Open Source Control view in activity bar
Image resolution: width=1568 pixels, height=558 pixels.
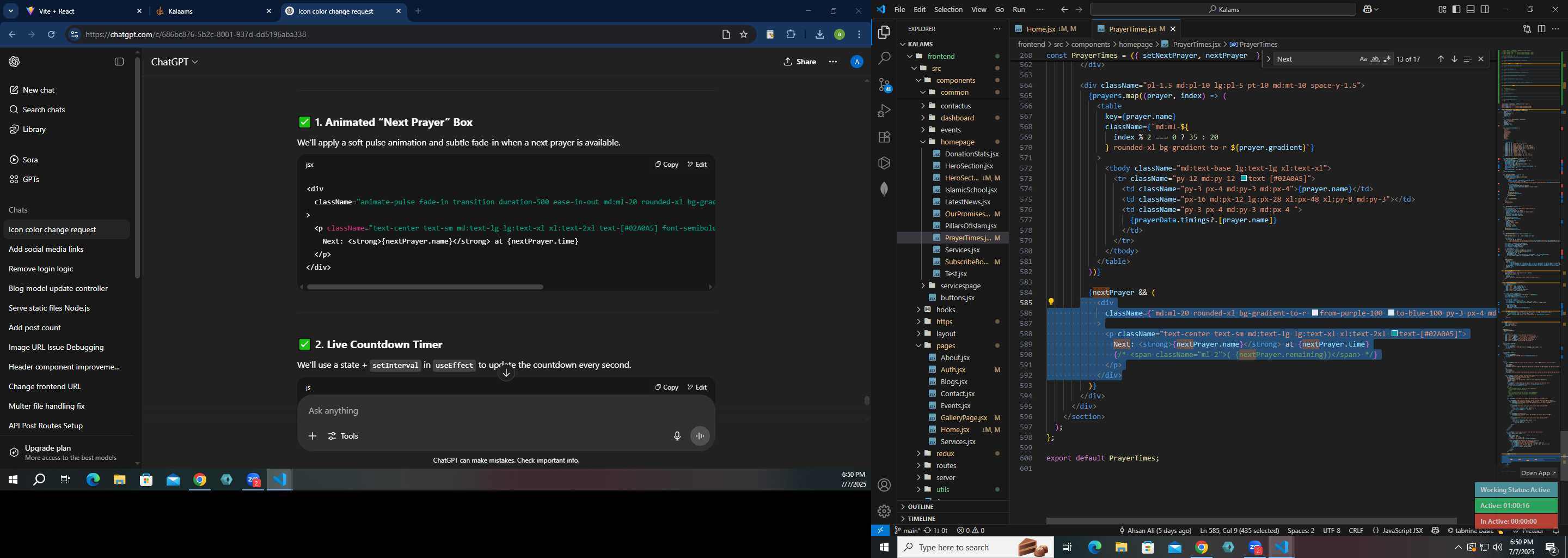click(x=884, y=84)
